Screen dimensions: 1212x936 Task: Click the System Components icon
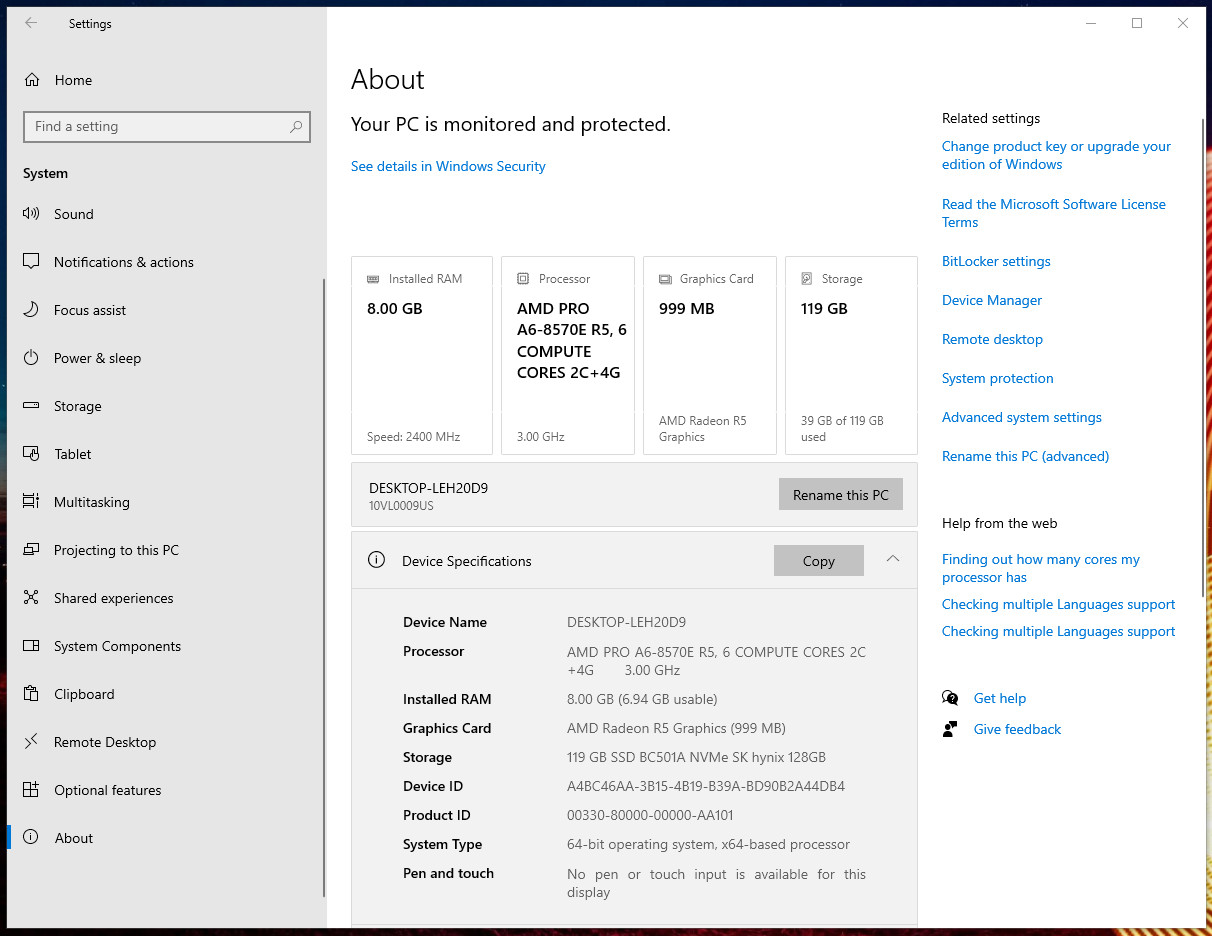[31, 646]
